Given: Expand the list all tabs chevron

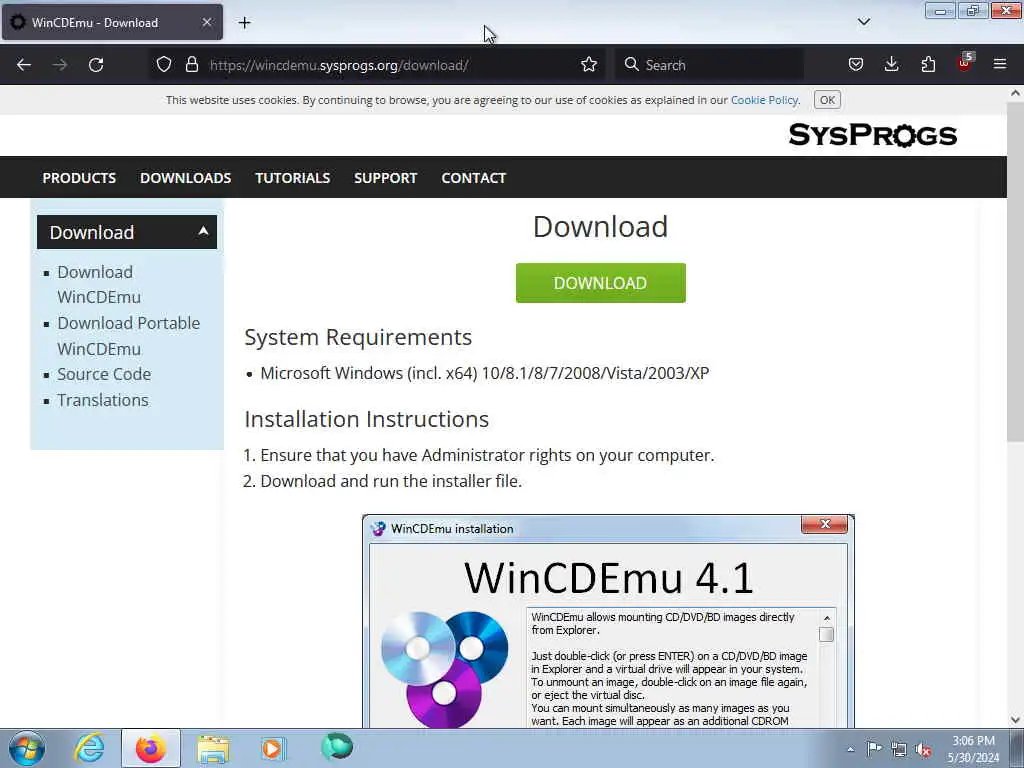Looking at the screenshot, I should [x=863, y=22].
